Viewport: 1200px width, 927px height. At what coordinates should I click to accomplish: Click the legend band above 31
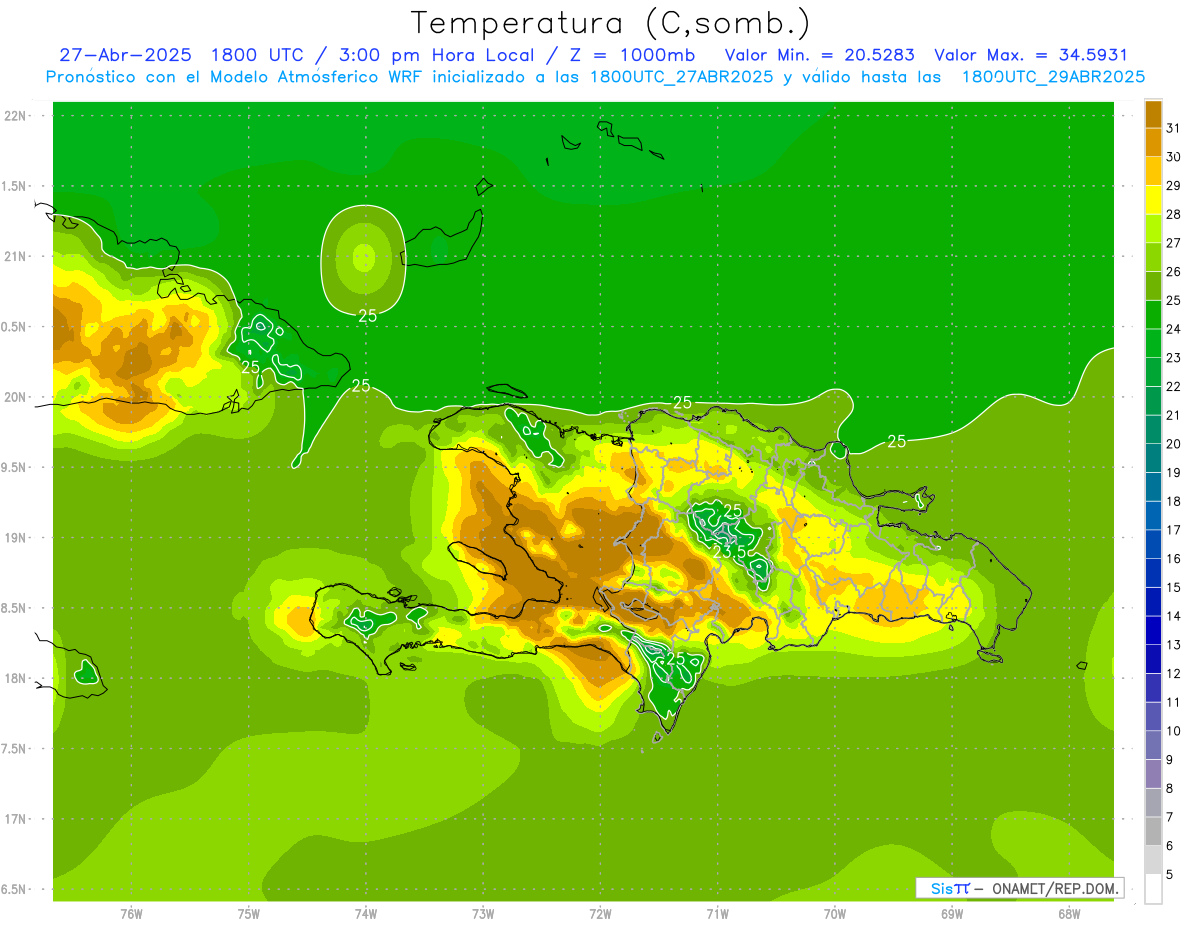[1153, 114]
